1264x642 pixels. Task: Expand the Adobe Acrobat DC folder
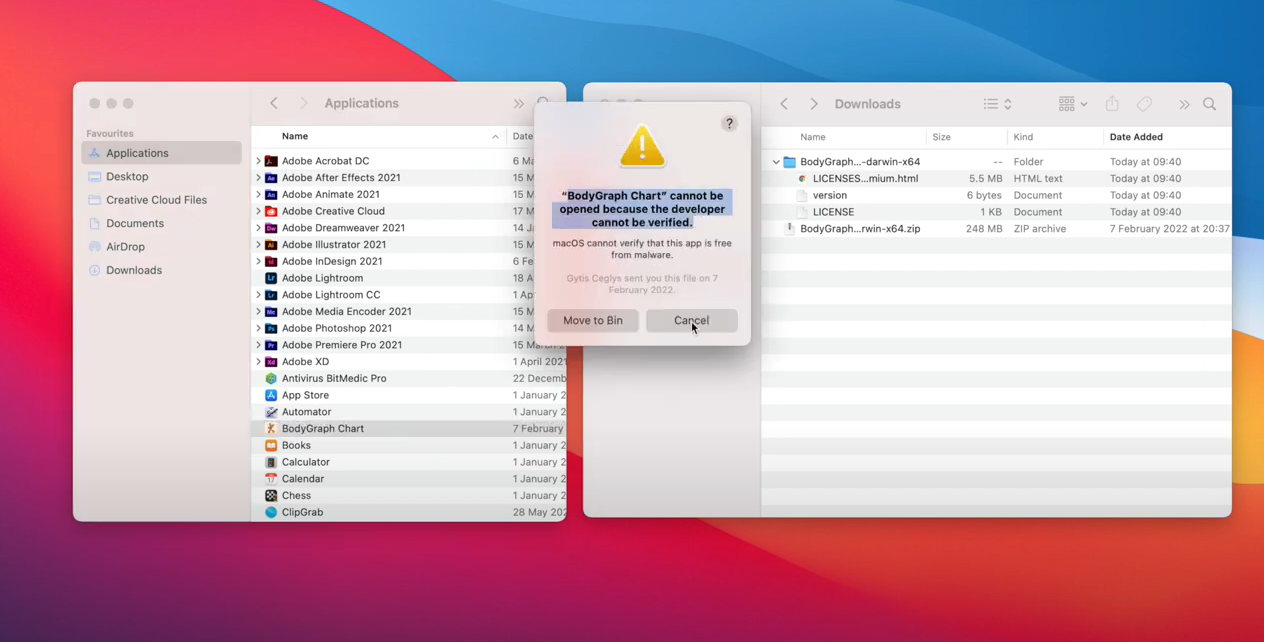258,161
